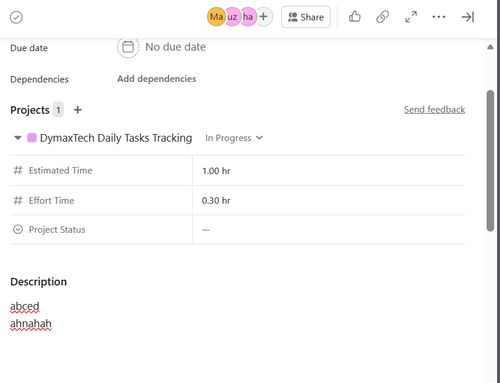
Task: Copy the task link via chain icon
Action: pos(382,17)
